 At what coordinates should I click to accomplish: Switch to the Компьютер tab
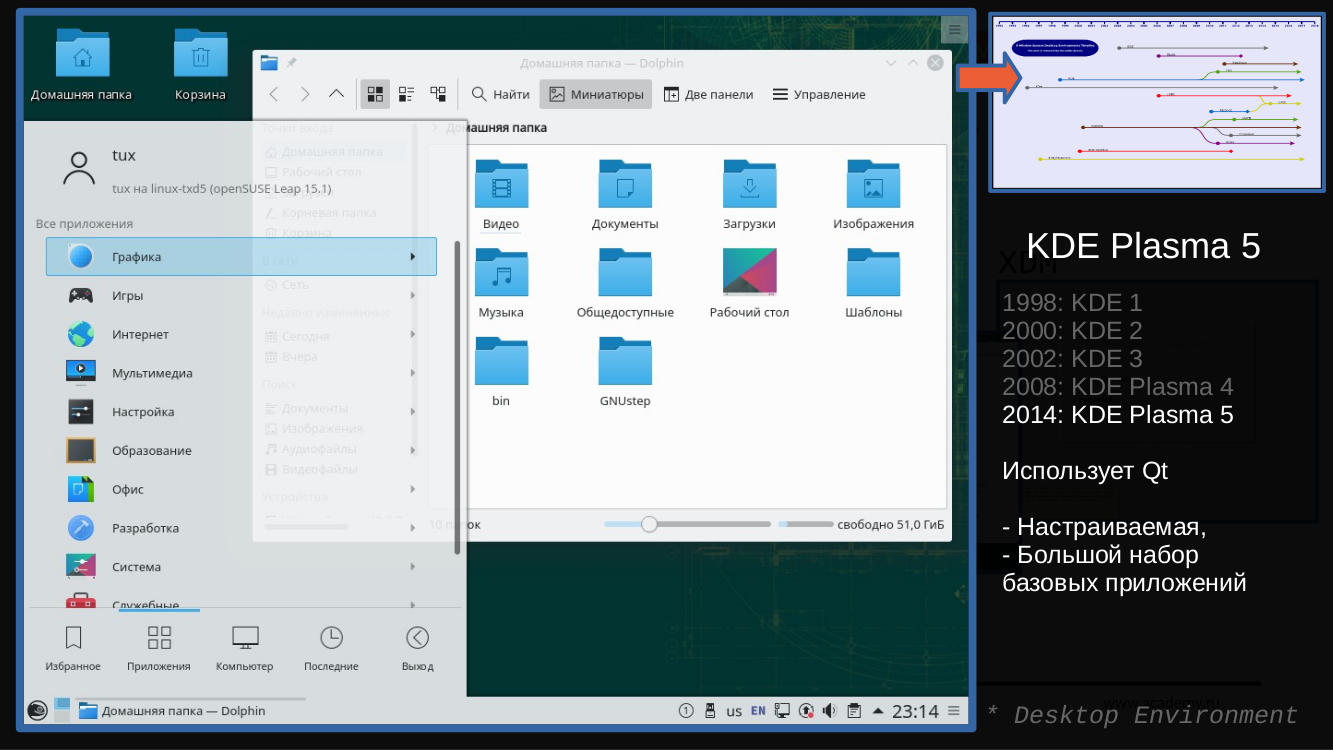[x=245, y=648]
